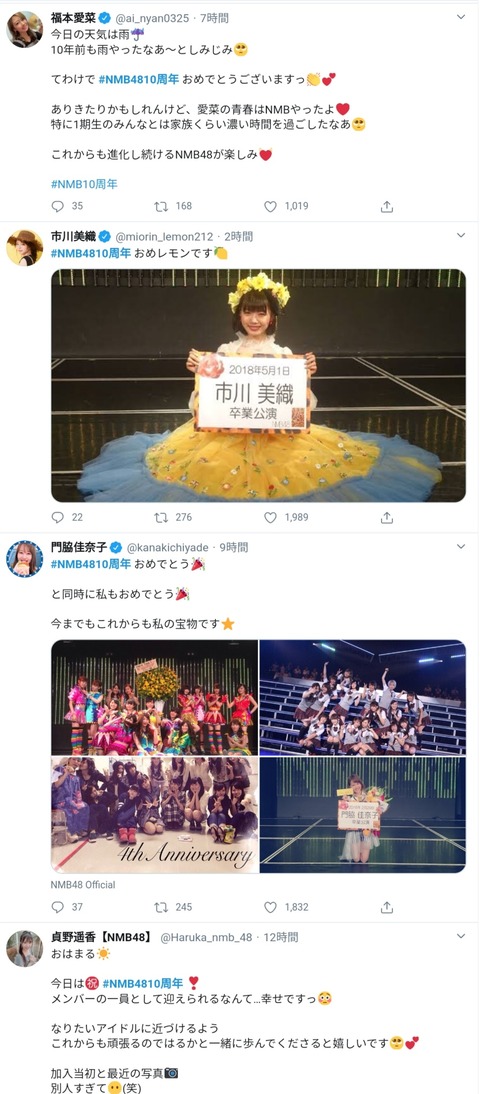Open the #NMB4810周年 hashtag in 貞野遥香's tweet

point(143,982)
